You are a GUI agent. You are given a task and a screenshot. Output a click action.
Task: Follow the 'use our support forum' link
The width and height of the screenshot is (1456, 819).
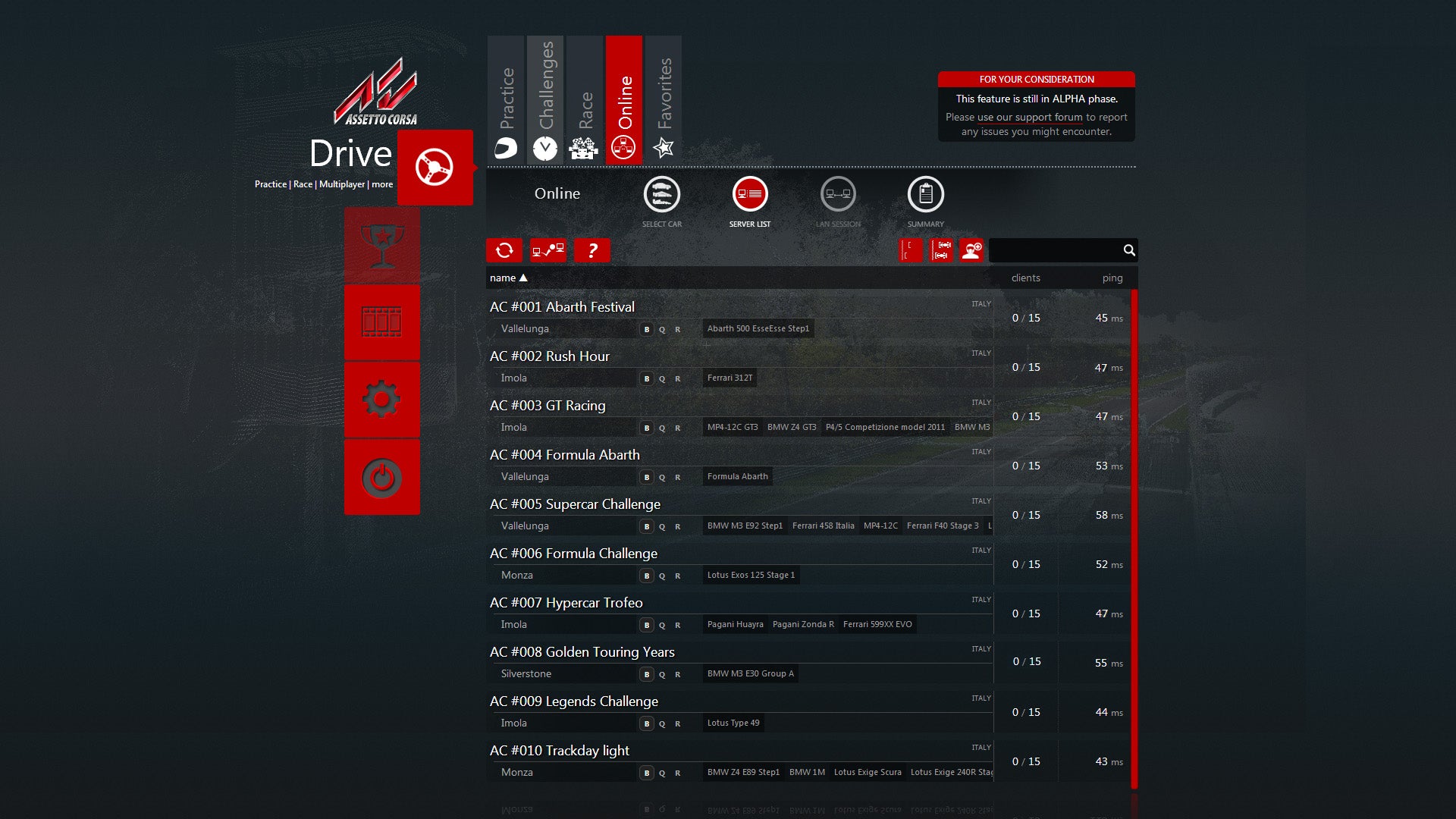1029,118
